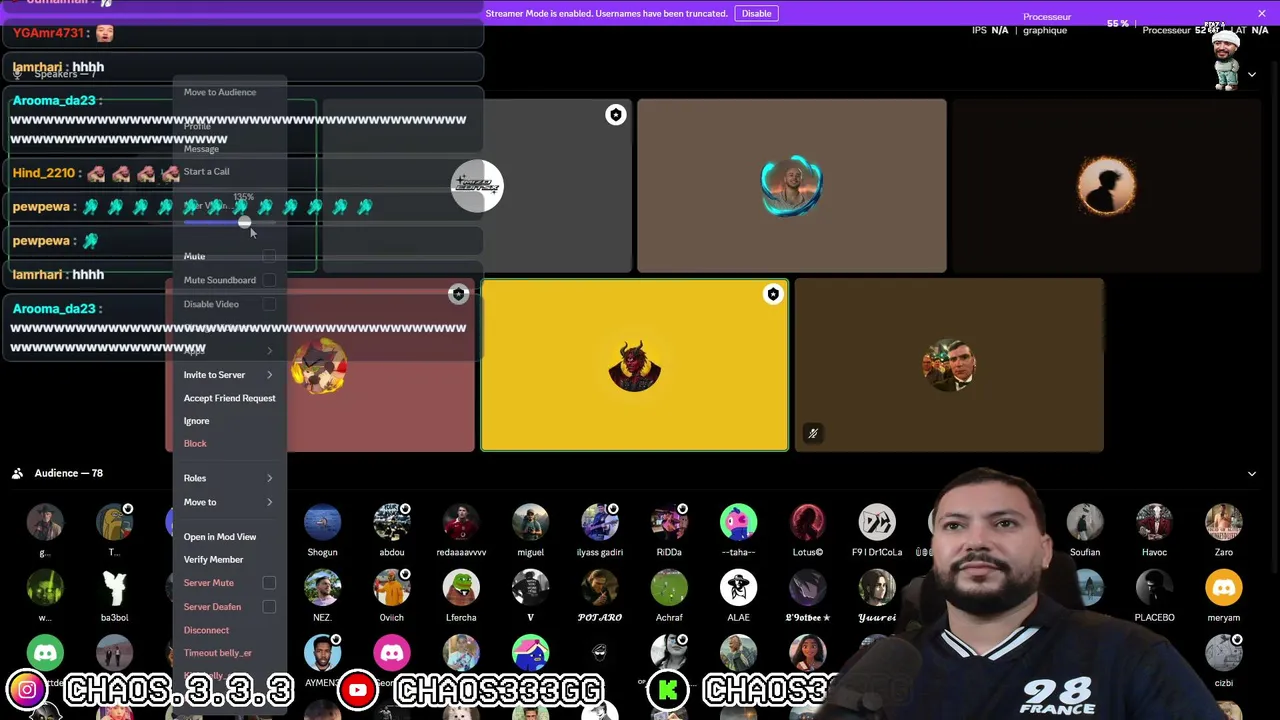Open Havoc's audience avatar
This screenshot has height=720, width=1280.
(1154, 522)
